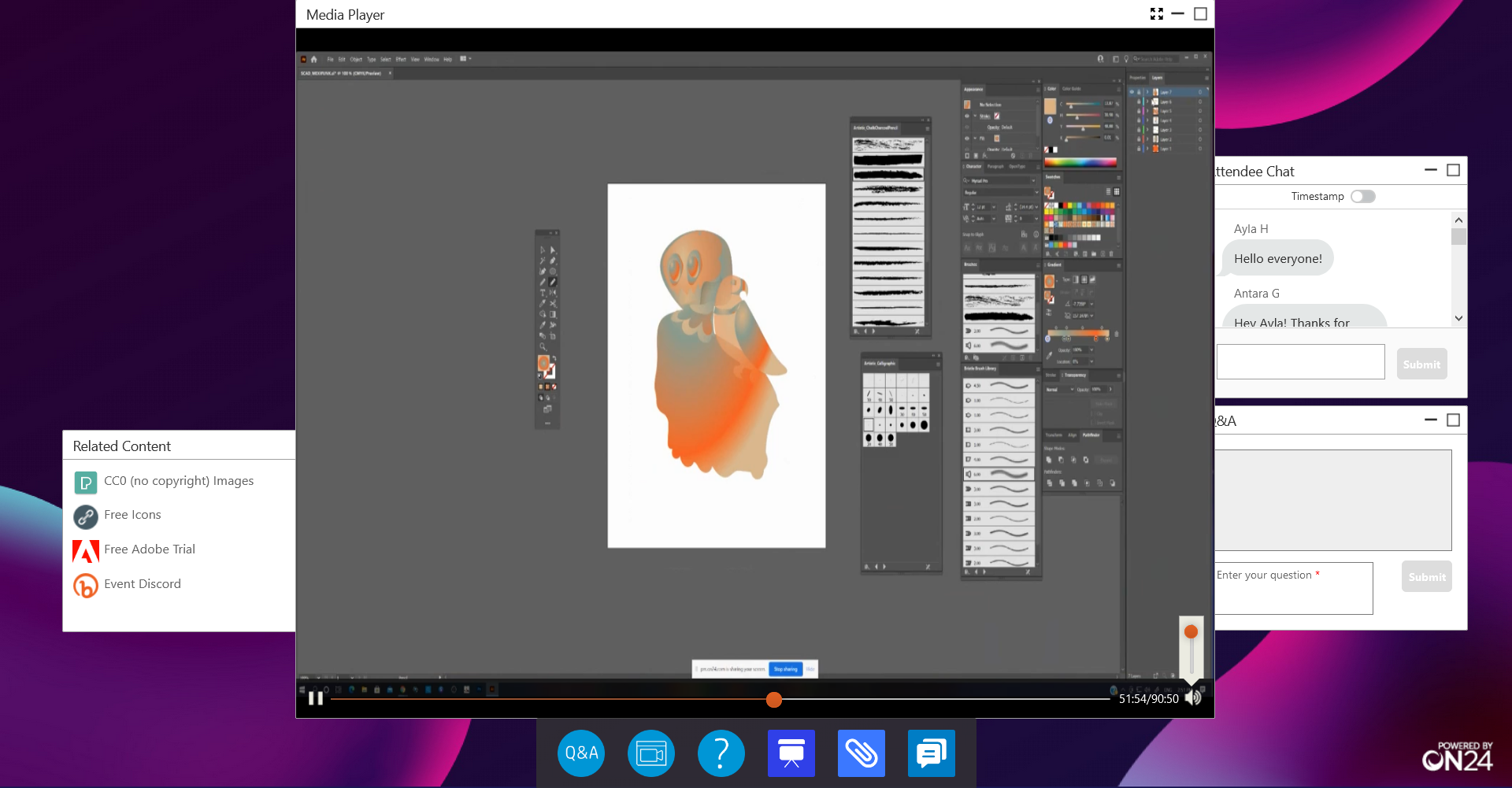Click the green P icon beside CC0 Images
The width and height of the screenshot is (1512, 788).
tap(86, 483)
